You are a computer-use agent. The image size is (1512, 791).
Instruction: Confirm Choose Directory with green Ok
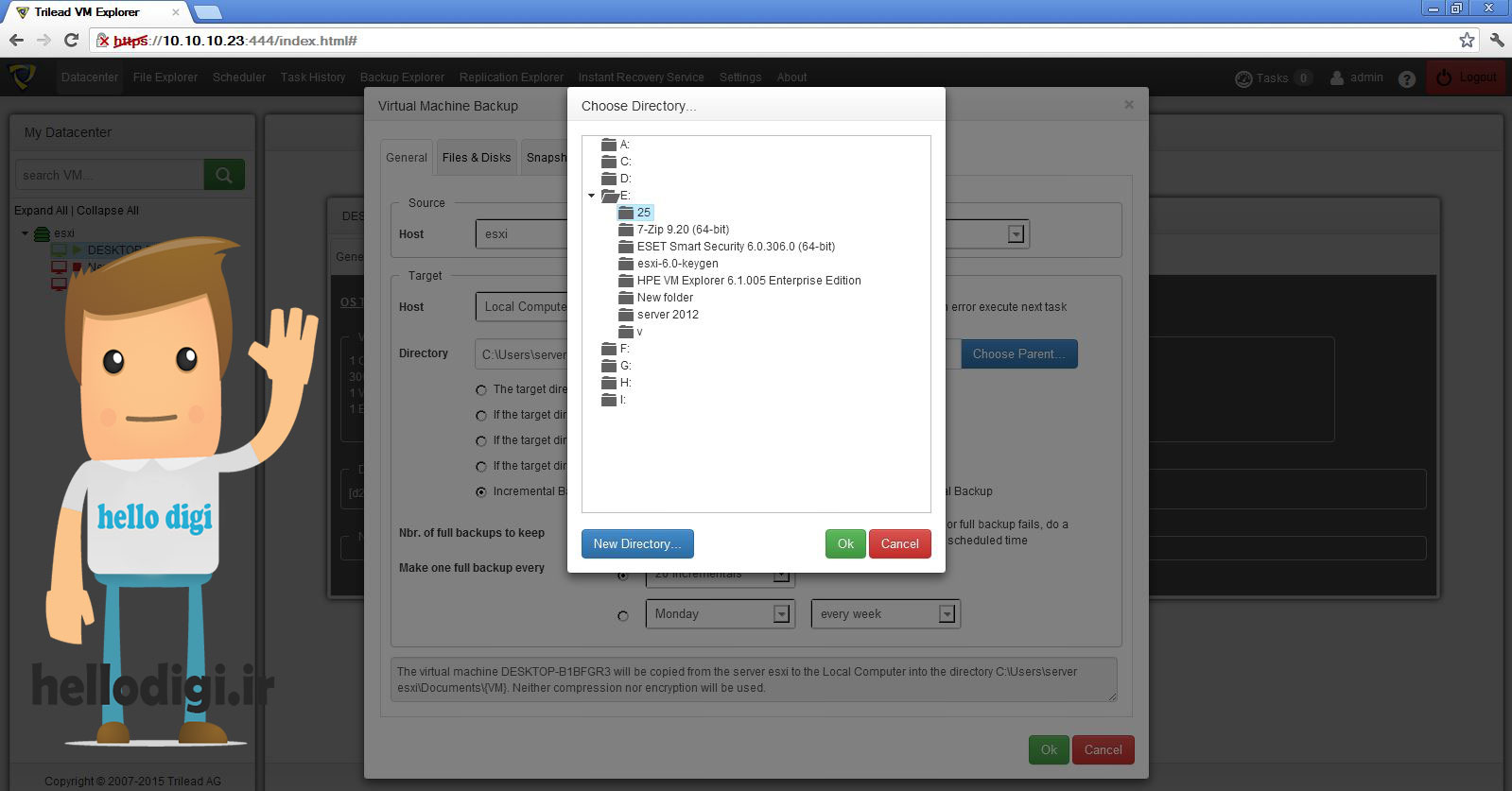coord(845,544)
